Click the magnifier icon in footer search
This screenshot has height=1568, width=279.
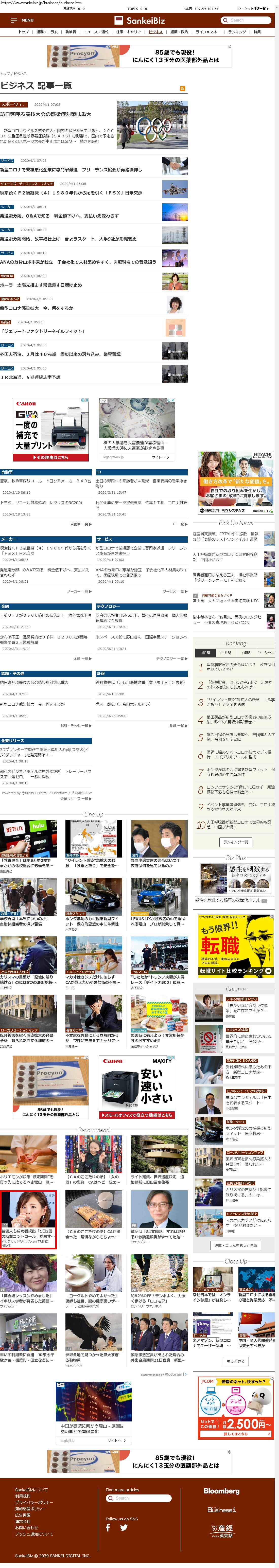(x=110, y=1498)
